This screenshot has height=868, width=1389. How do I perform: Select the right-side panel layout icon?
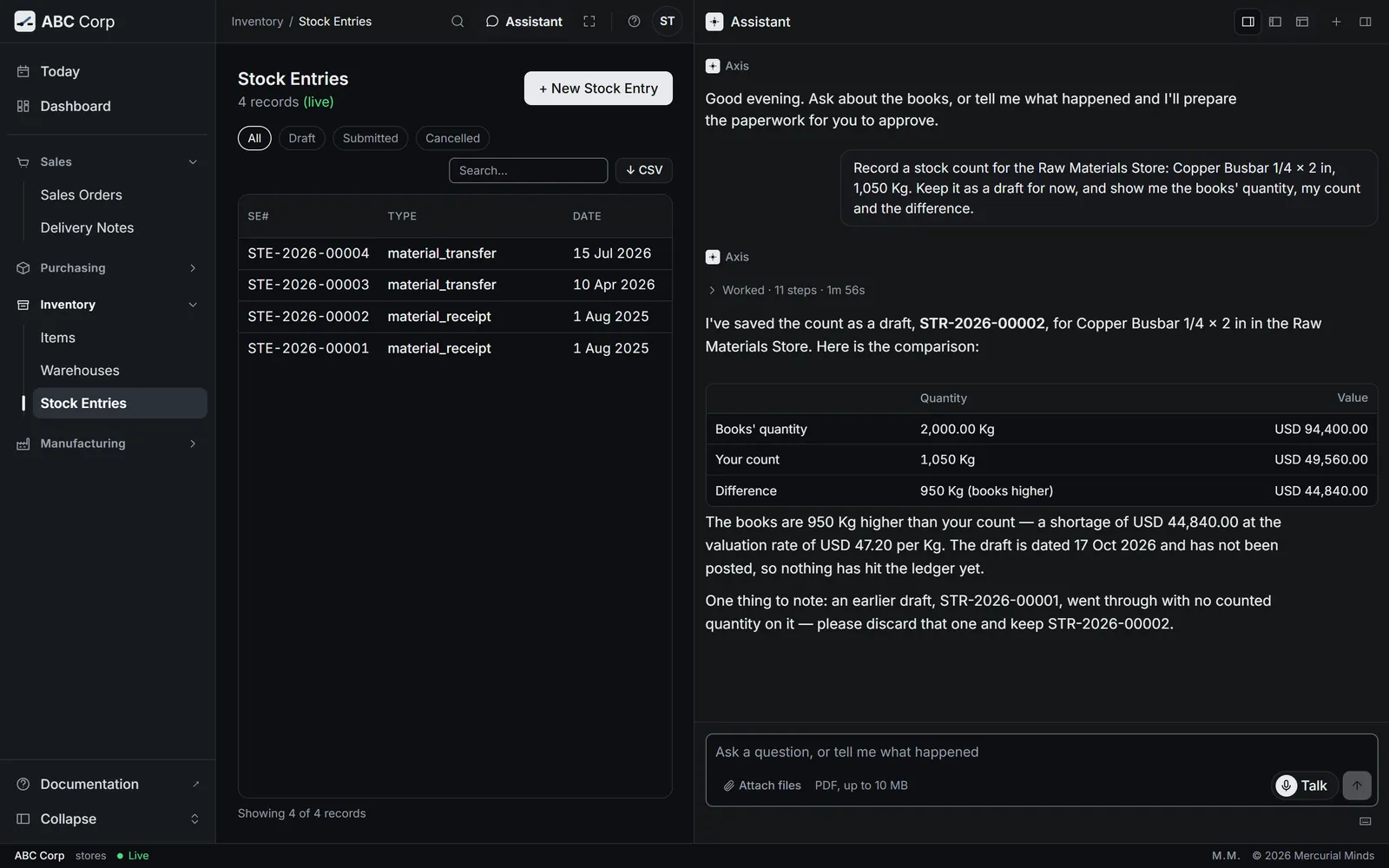(x=1247, y=22)
